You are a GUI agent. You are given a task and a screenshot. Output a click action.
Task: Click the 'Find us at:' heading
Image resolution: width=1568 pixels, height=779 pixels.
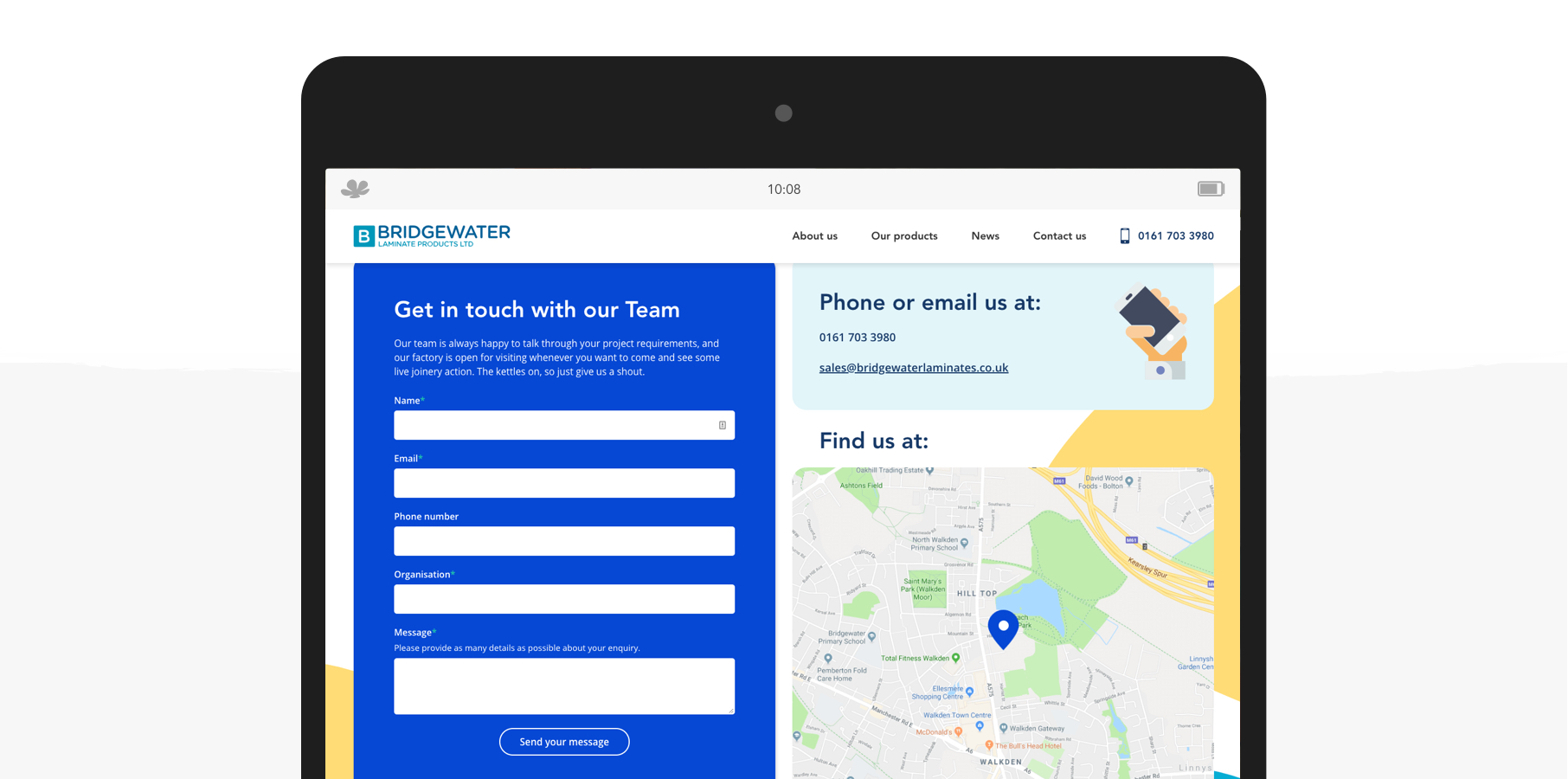(873, 441)
